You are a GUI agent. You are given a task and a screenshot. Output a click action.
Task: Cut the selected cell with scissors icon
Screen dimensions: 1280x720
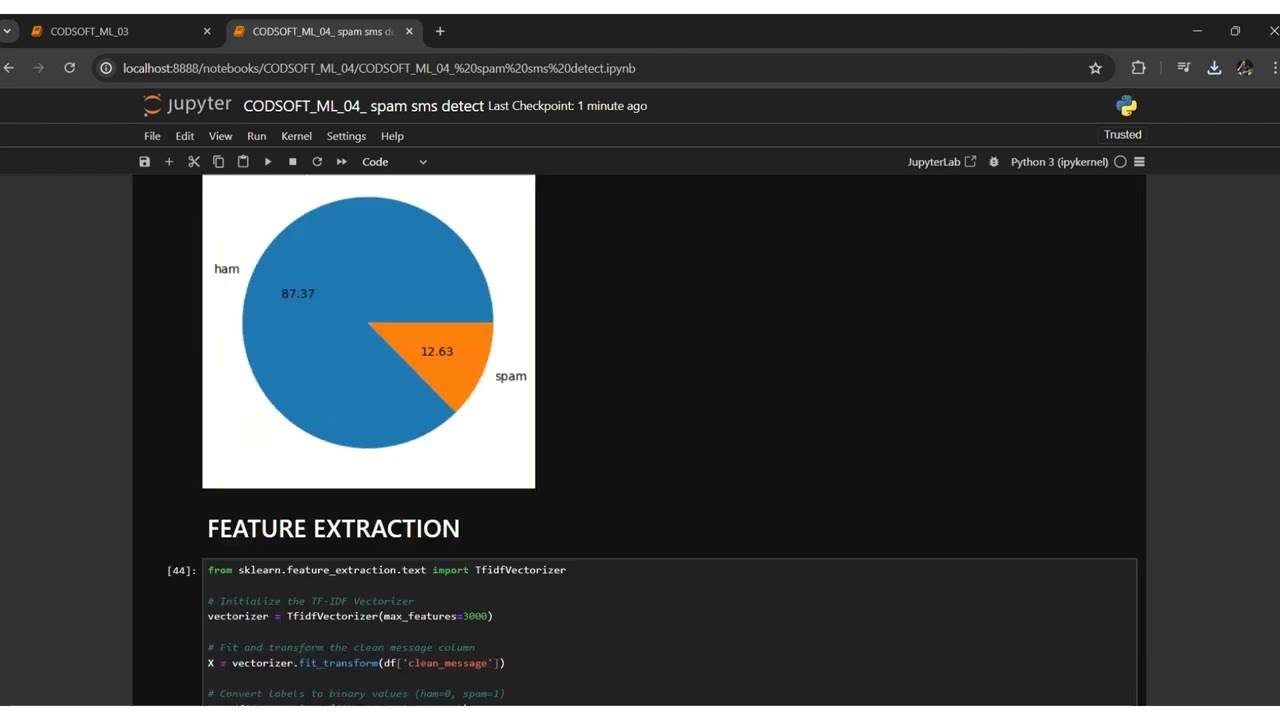click(x=194, y=162)
